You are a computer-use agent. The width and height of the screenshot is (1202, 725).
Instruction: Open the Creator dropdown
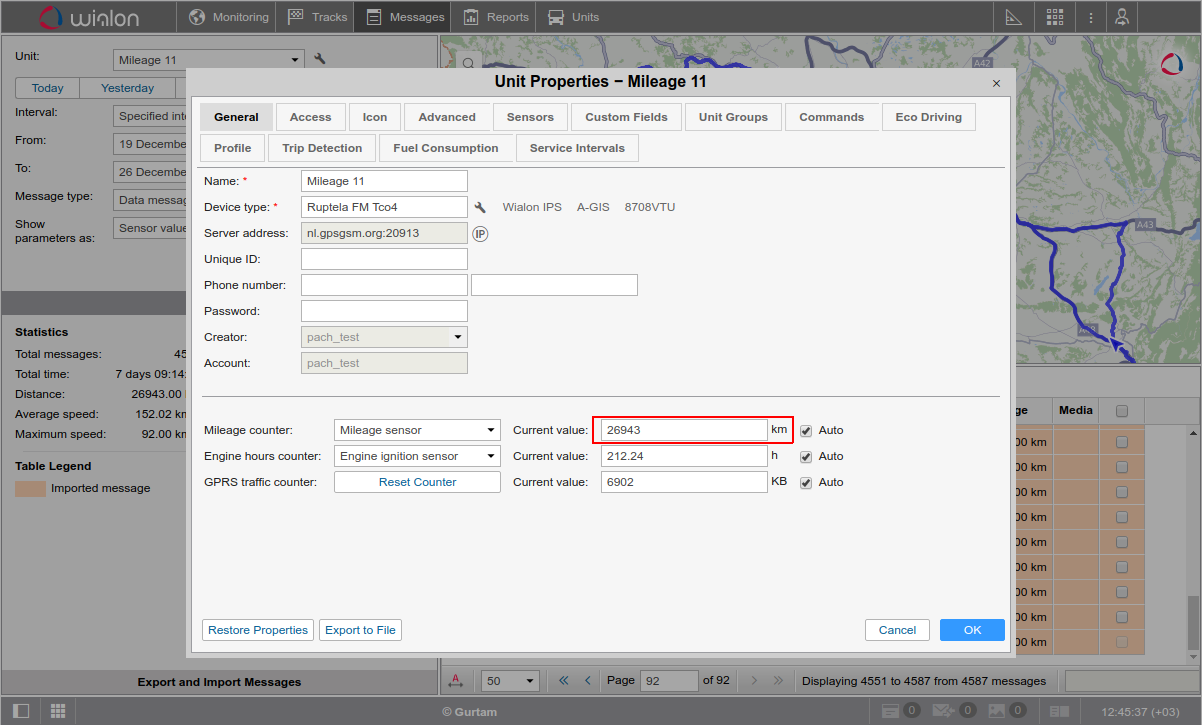click(384, 337)
